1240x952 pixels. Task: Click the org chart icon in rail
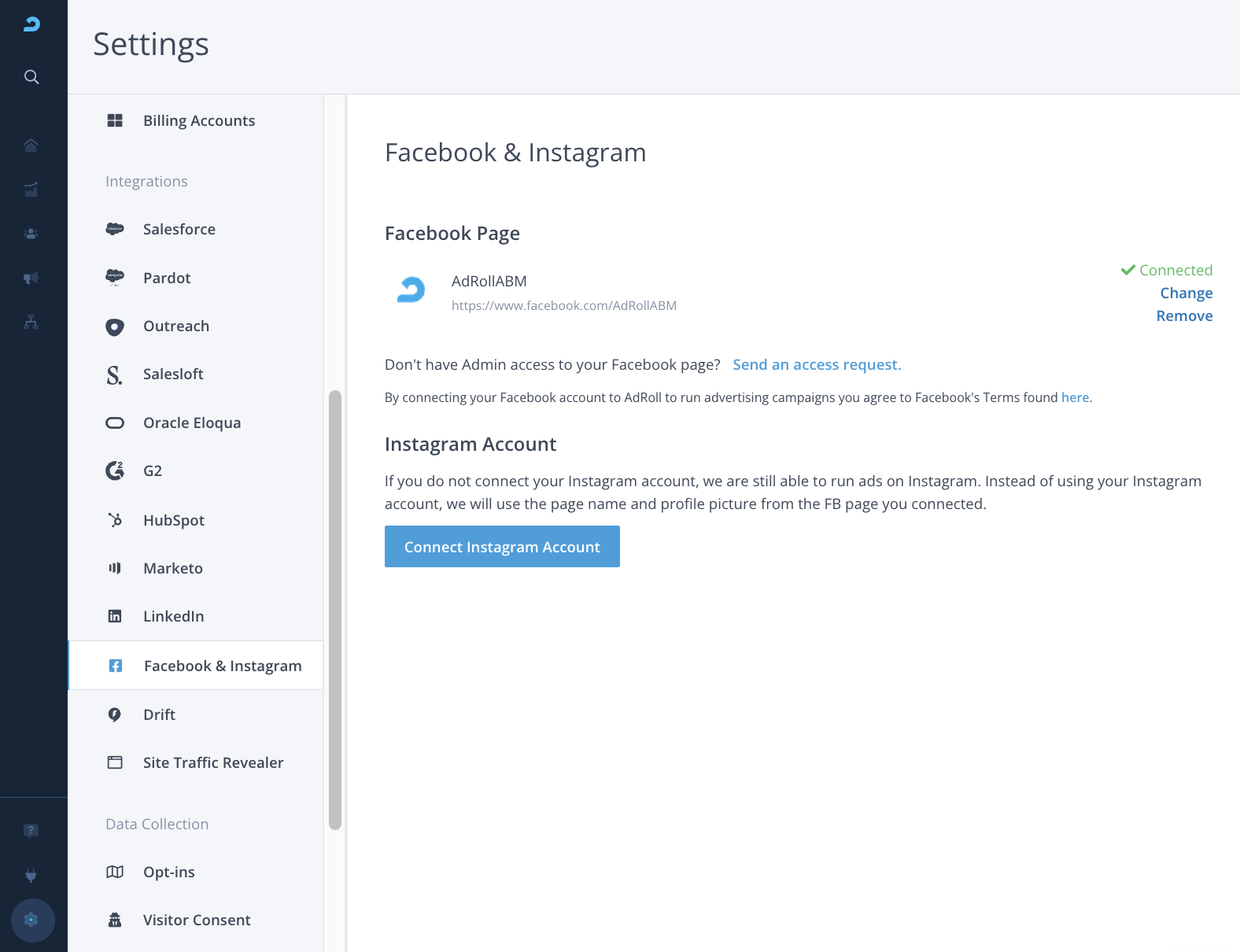31,322
